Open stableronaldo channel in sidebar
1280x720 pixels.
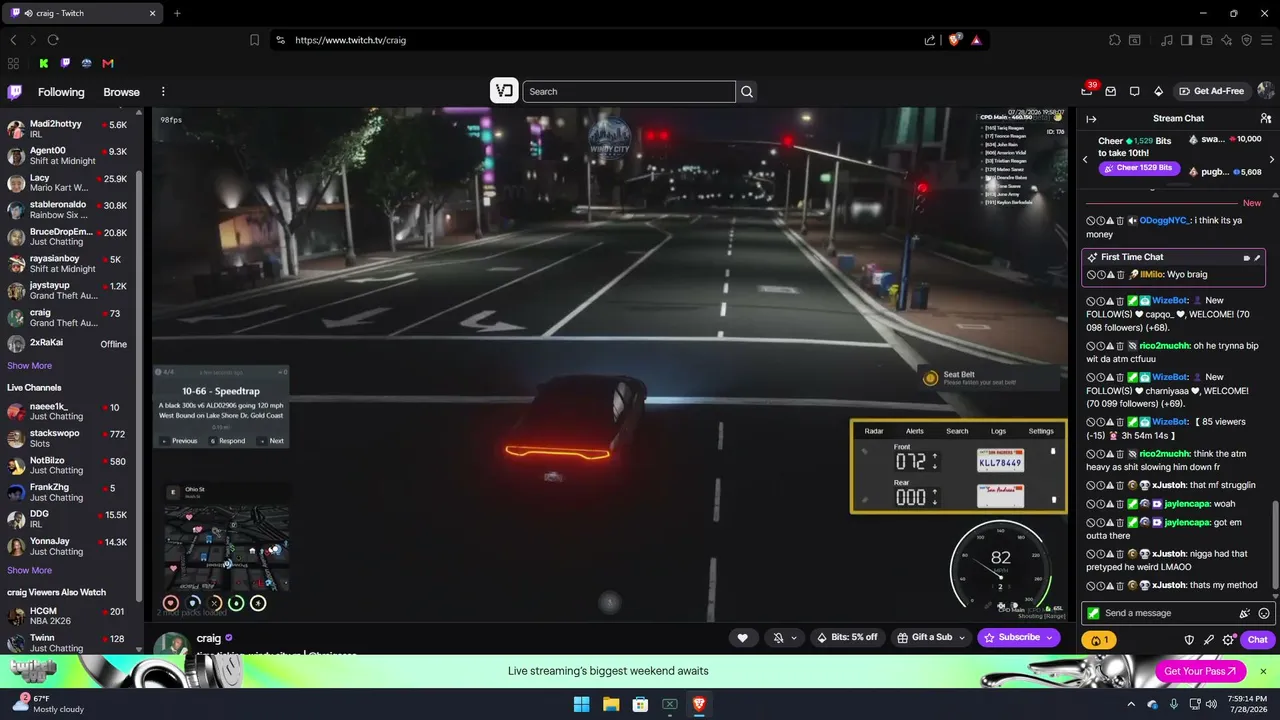coord(69,210)
